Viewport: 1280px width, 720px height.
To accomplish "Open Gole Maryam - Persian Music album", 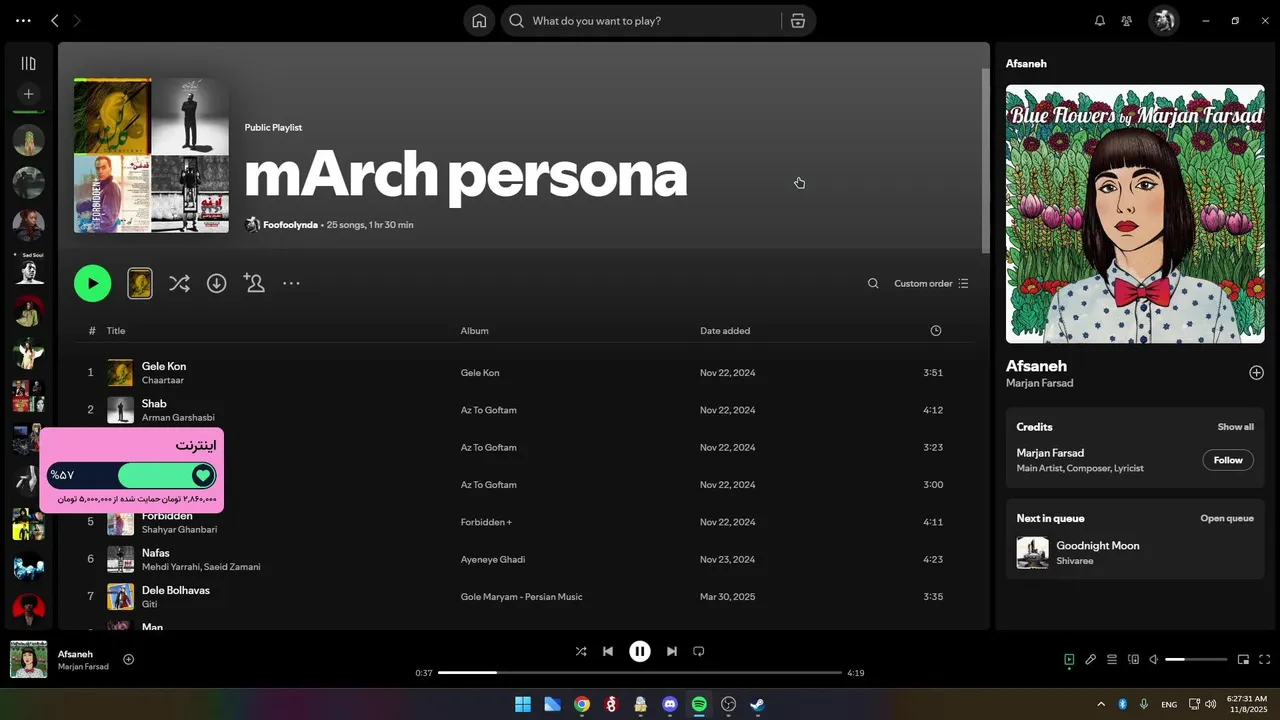I will coord(521,597).
